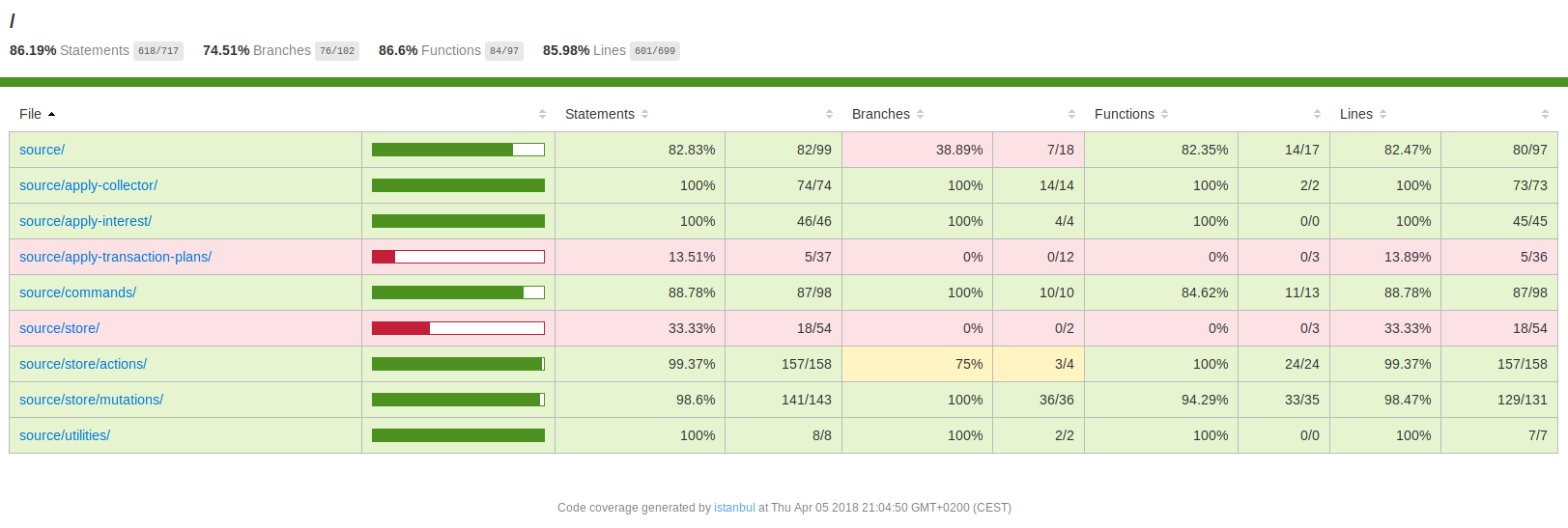Open source/apply-interest/ link
This screenshot has height=528, width=1568.
click(x=85, y=221)
